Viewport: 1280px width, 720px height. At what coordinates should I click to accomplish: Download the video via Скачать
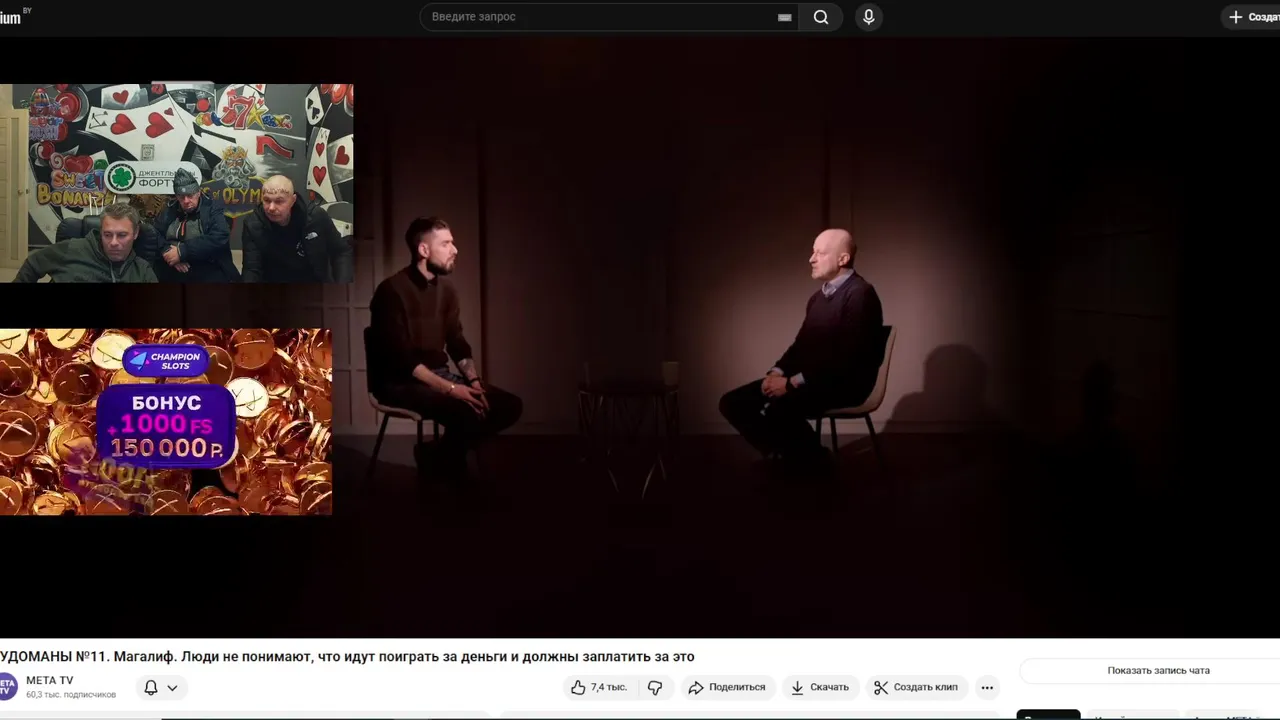pyautogui.click(x=820, y=687)
